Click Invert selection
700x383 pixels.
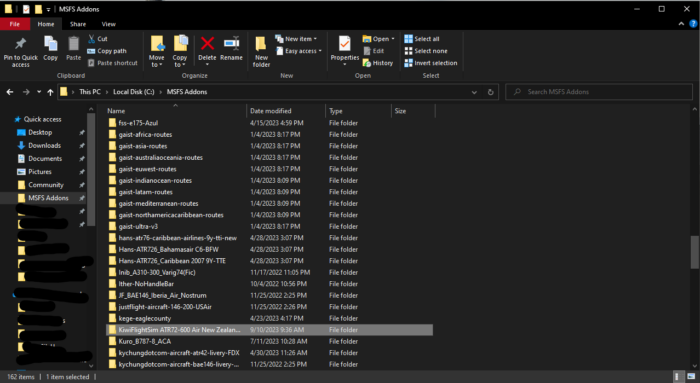click(431, 63)
